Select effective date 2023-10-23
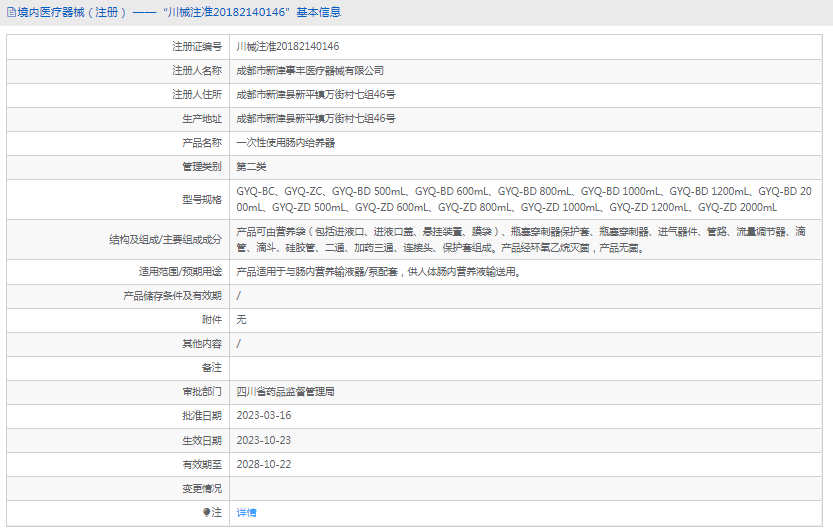This screenshot has height=529, width=833. 264,440
